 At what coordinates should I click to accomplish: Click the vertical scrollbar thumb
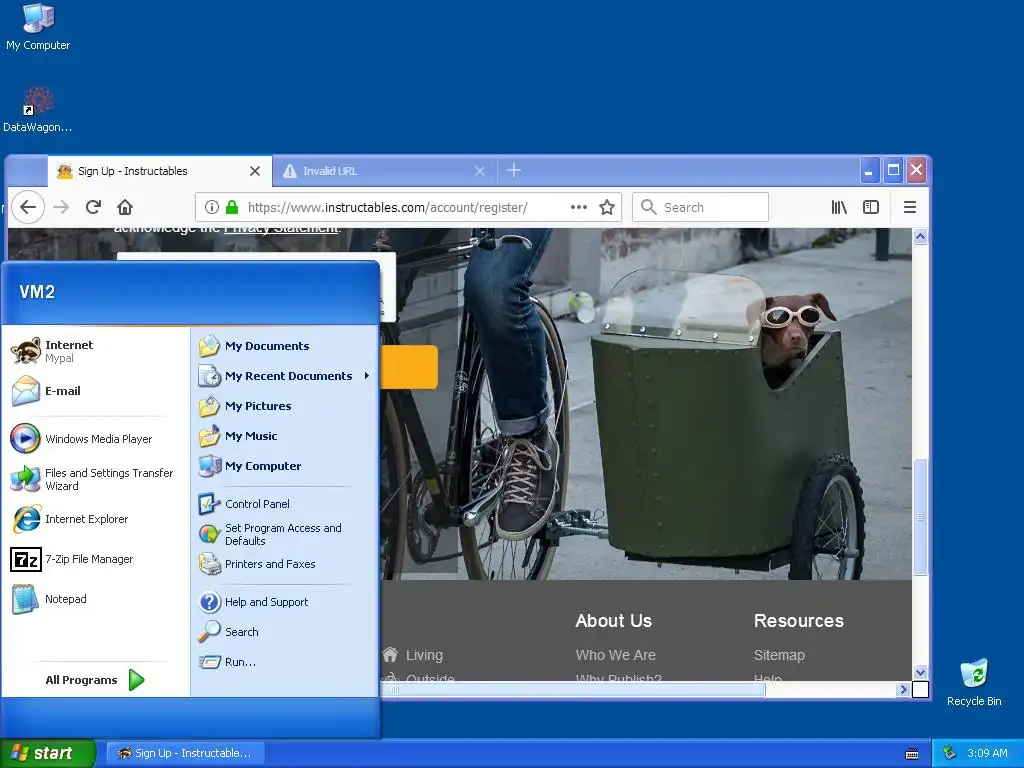pos(920,517)
